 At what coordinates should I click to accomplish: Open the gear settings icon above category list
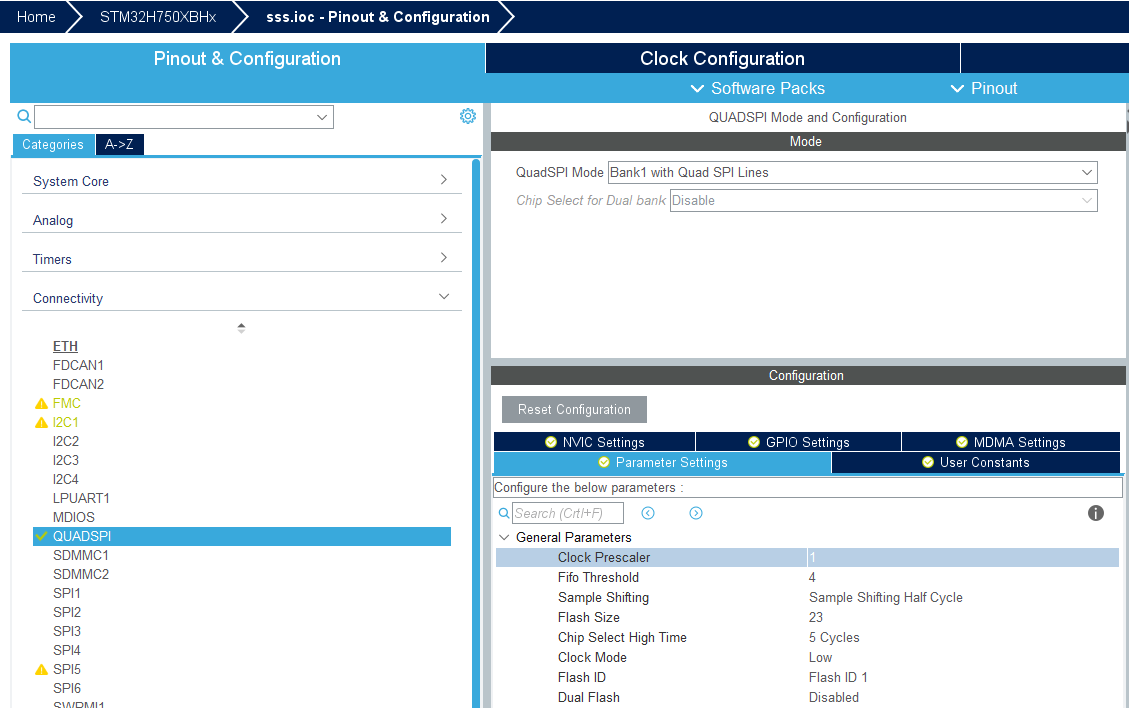coord(468,116)
